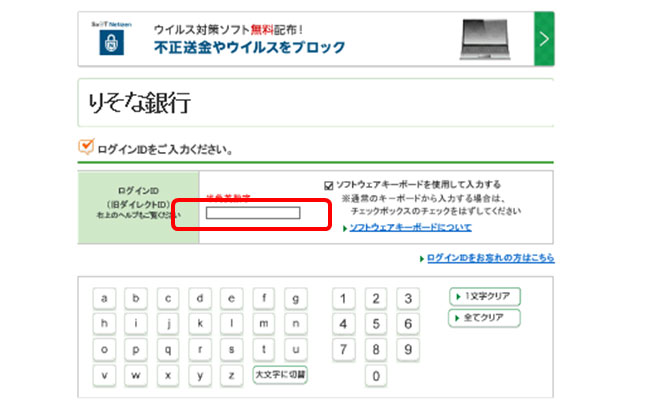Tap the number 7 key
The width and height of the screenshot is (650, 416).
point(343,350)
